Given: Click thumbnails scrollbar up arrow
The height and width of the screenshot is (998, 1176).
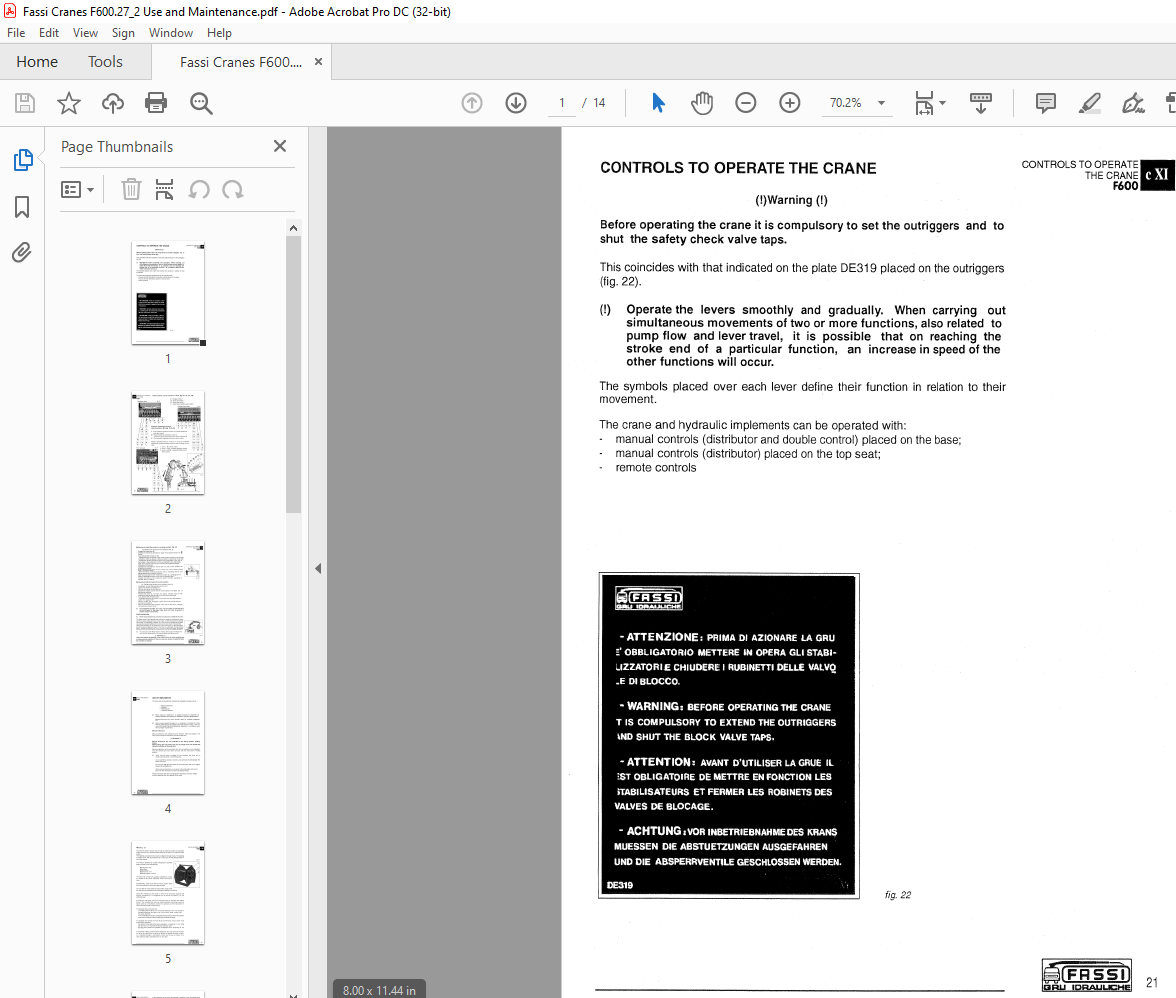Looking at the screenshot, I should coord(293,228).
